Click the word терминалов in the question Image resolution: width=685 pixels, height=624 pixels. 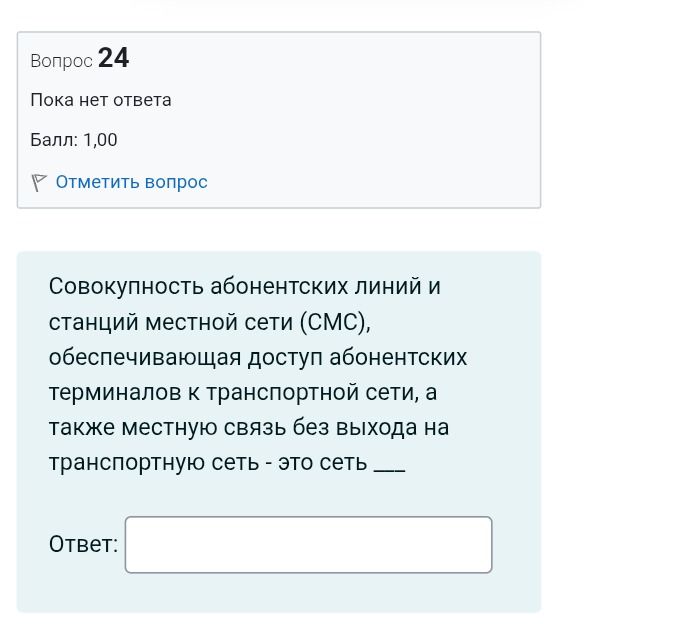tap(115, 392)
